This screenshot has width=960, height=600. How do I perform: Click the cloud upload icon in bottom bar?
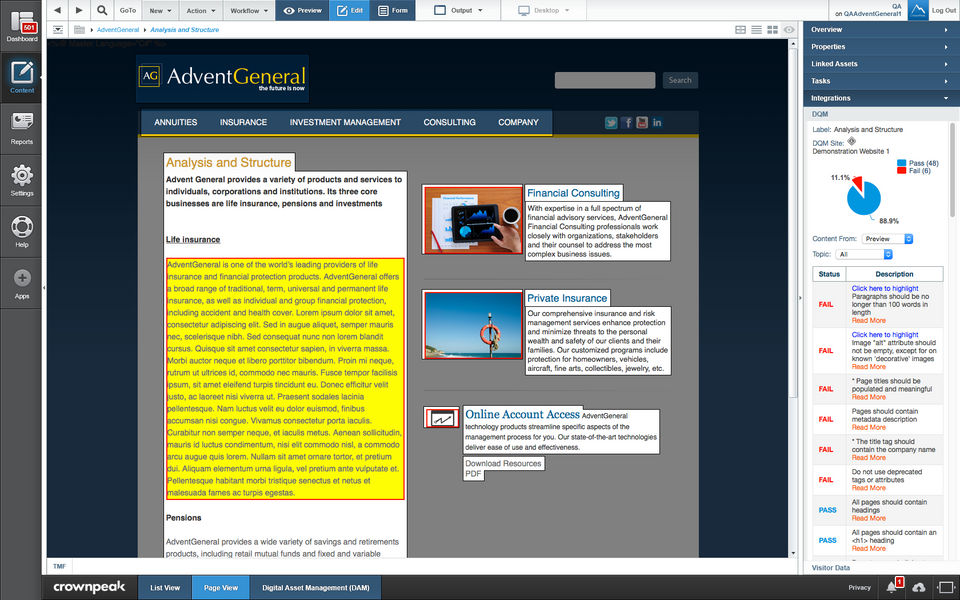coord(919,587)
